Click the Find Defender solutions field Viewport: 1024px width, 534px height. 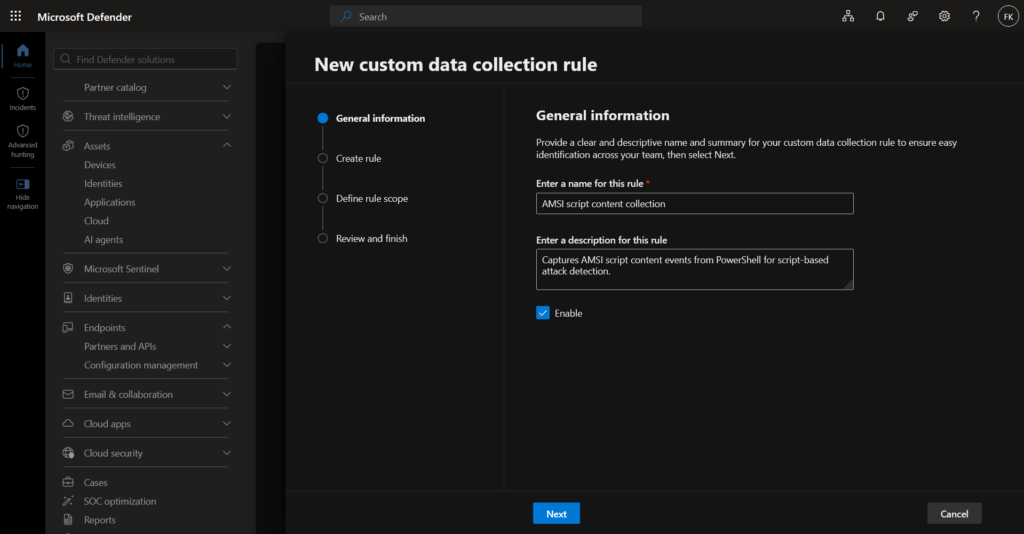click(x=145, y=59)
